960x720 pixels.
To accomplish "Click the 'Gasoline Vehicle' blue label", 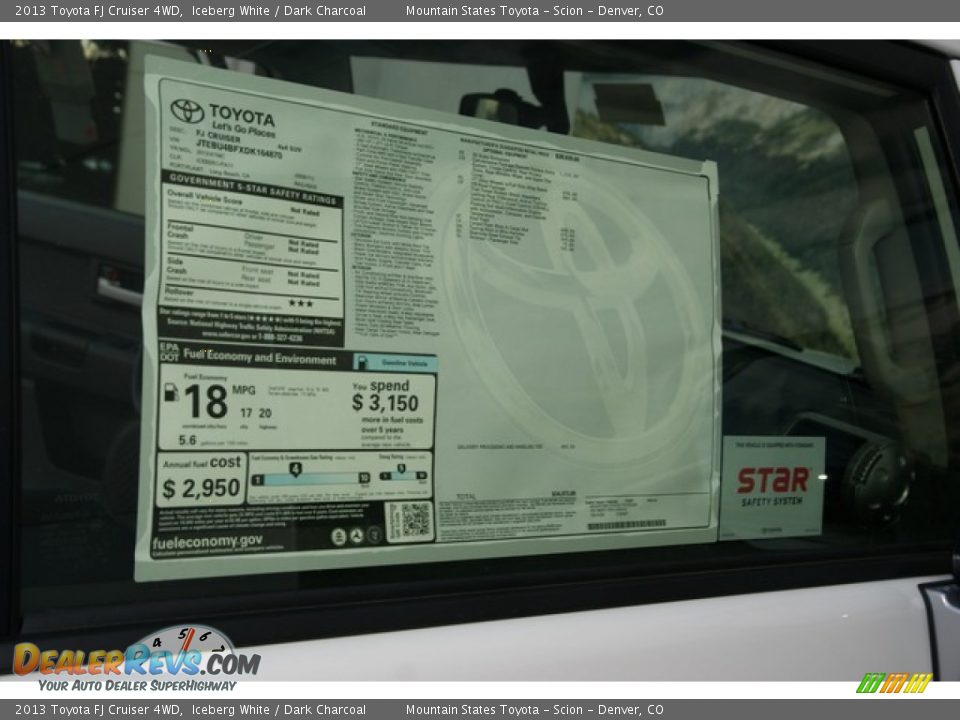I will coord(396,362).
